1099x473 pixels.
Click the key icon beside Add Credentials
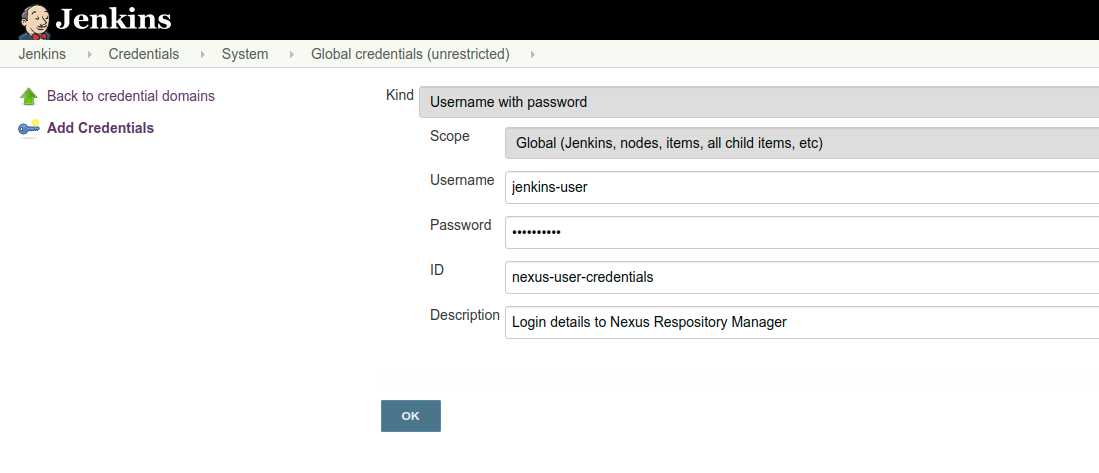point(29,128)
